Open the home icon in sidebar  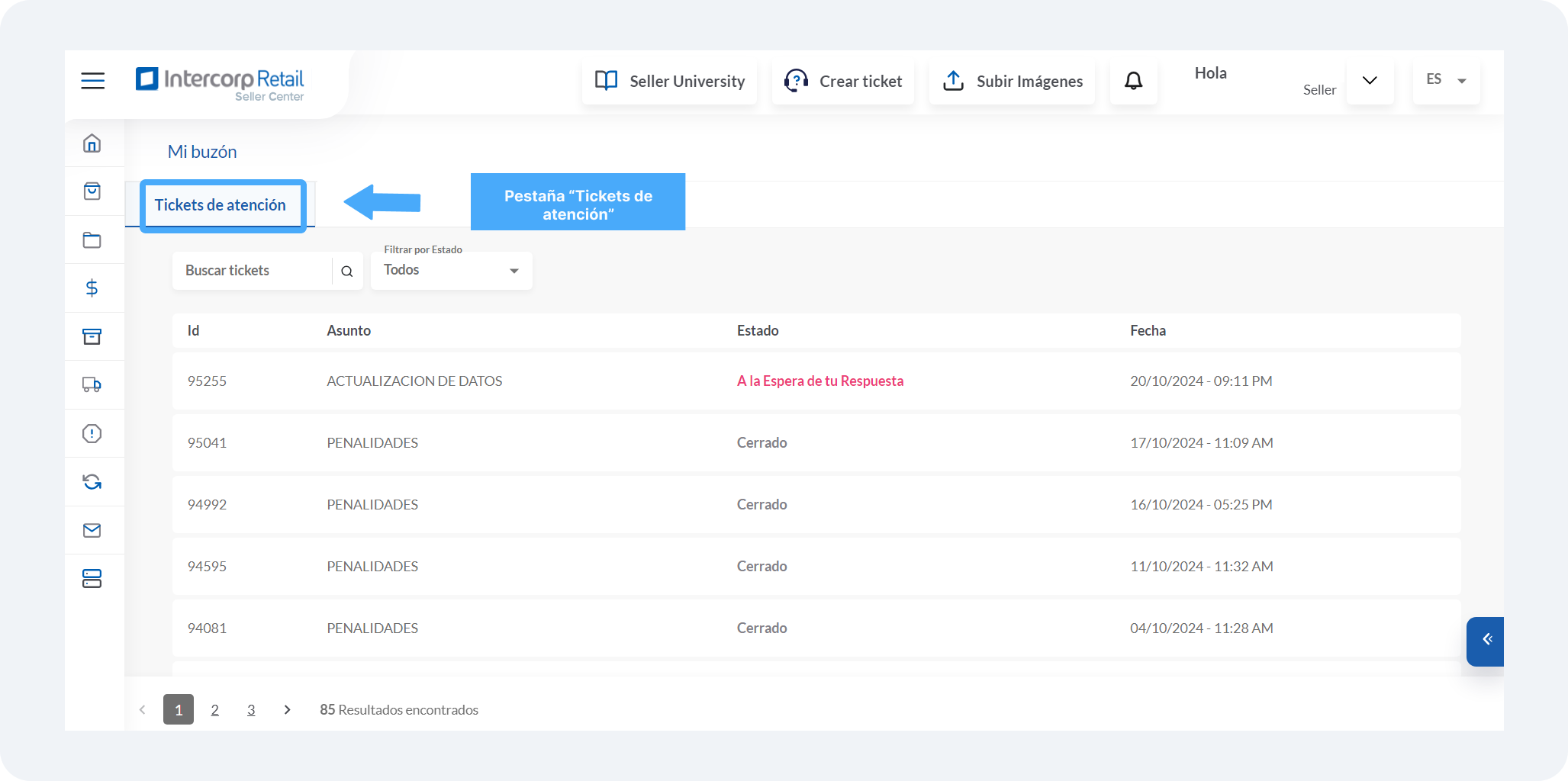click(x=92, y=143)
